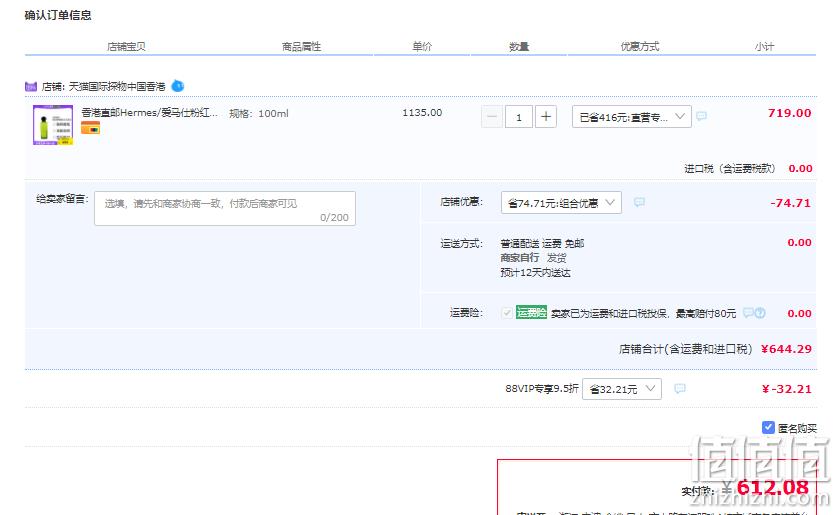Expand the 省32.21元 88VIP dropdown
The image size is (839, 515).
click(x=622, y=389)
